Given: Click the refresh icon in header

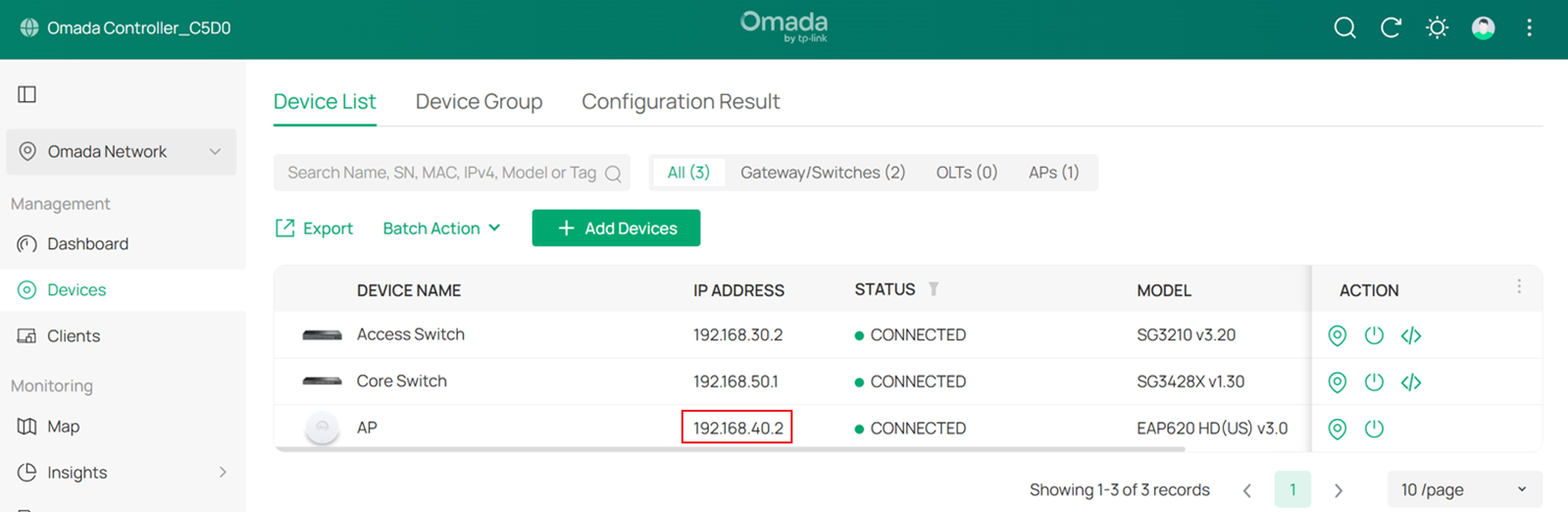Looking at the screenshot, I should [x=1391, y=27].
